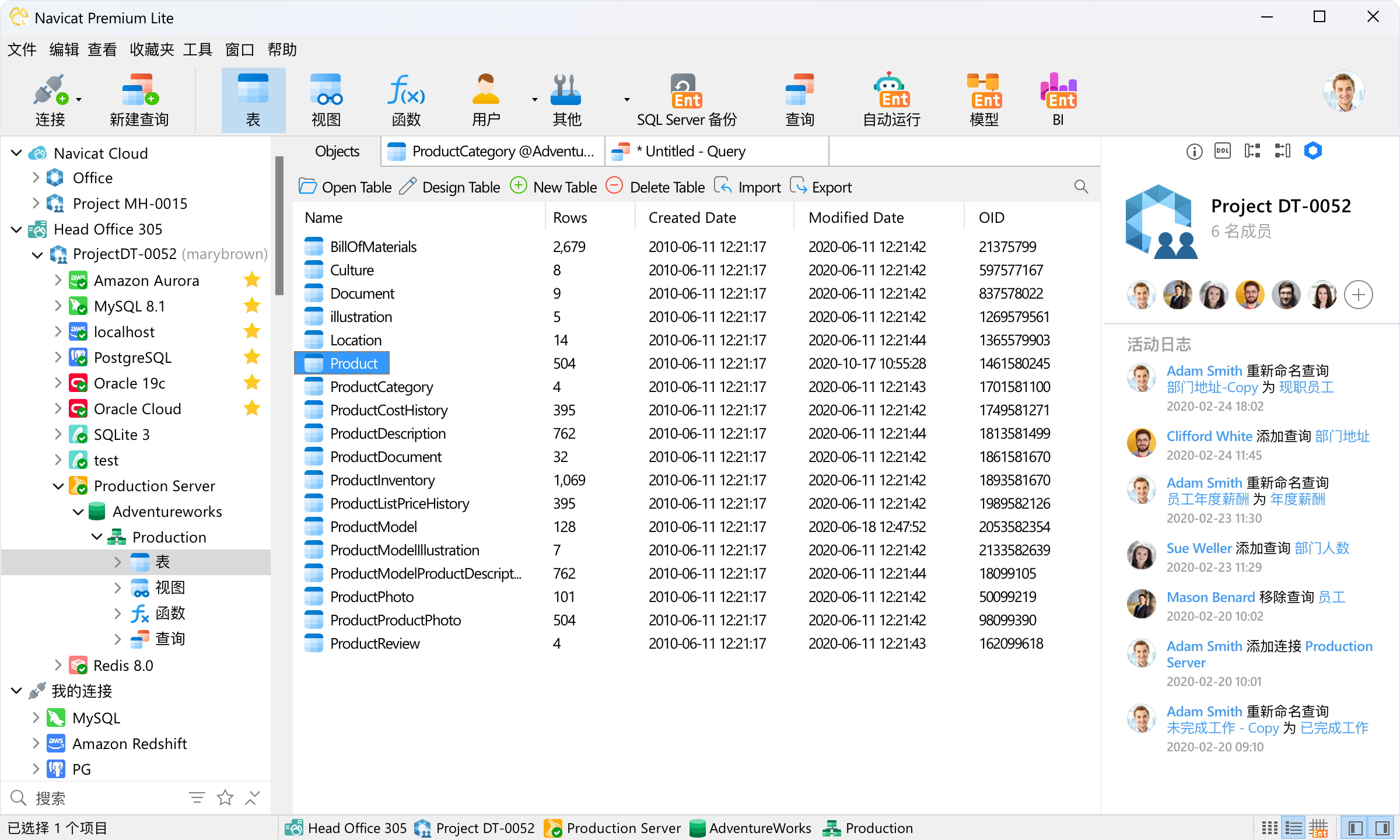Viewport: 1400px width, 840px height.
Task: Show the DDL panel icon
Action: 1223,152
